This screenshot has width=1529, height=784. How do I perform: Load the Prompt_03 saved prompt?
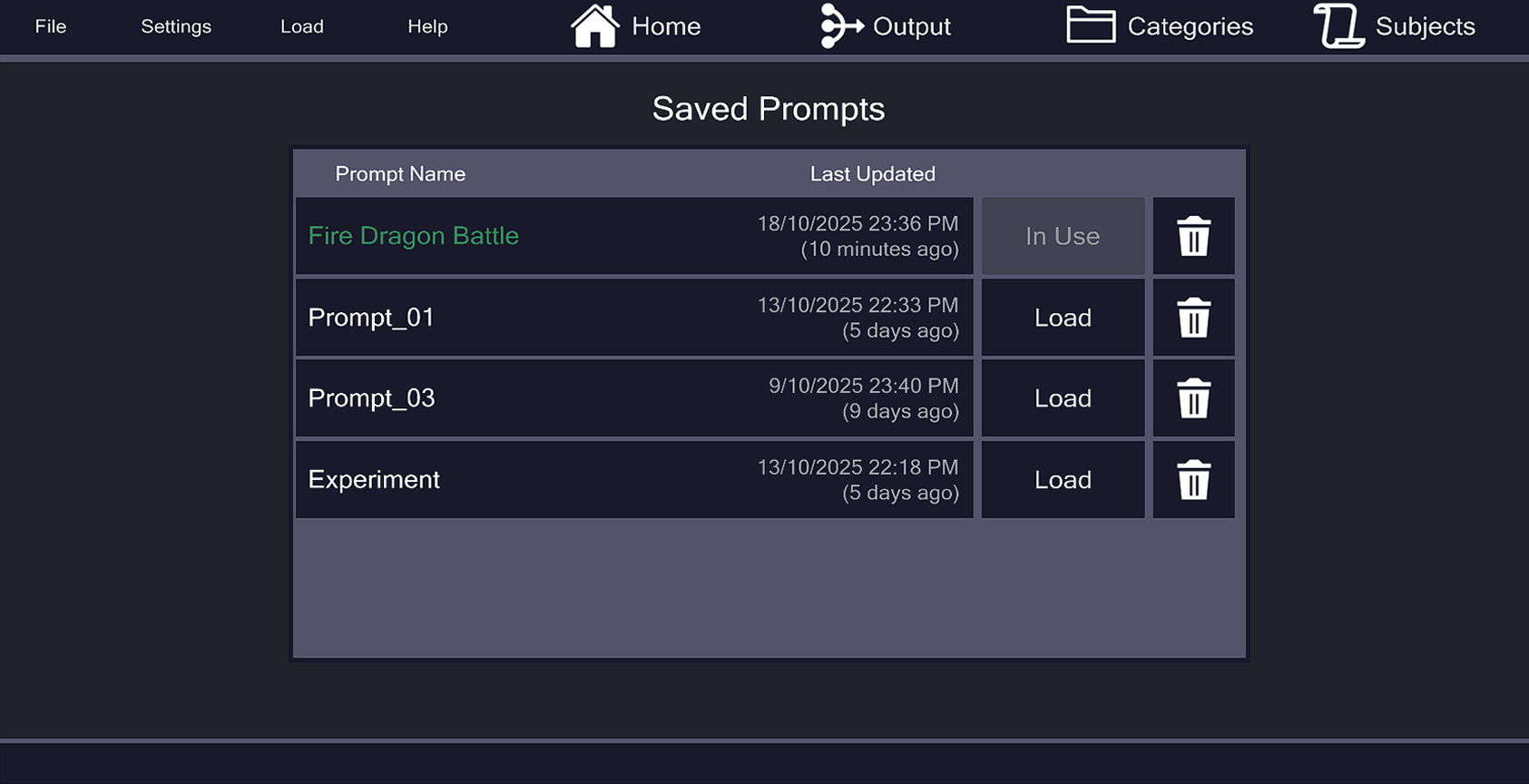(1063, 398)
